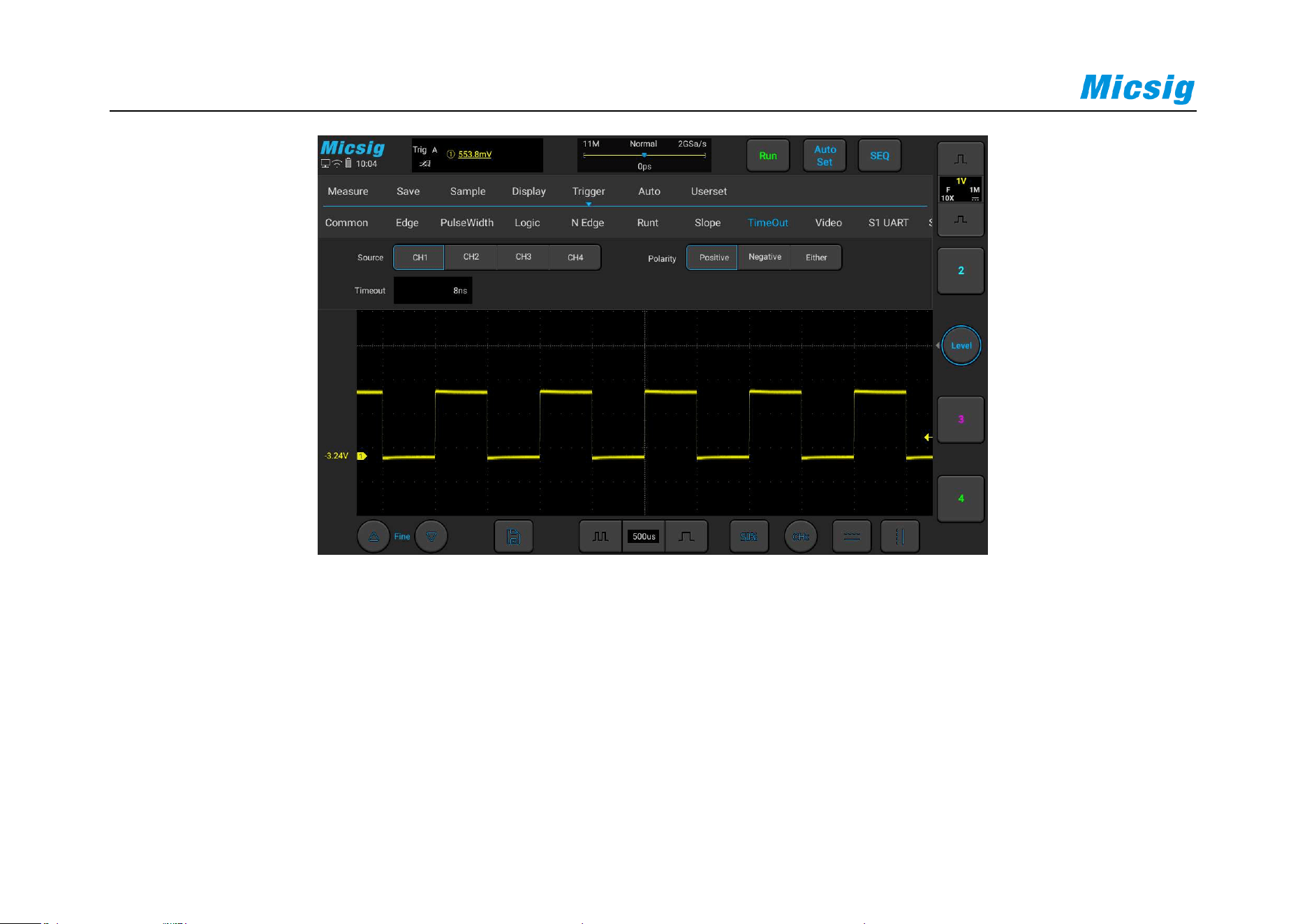This screenshot has width=1307, height=924.
Task: Click the Auto Set button
Action: pyautogui.click(x=825, y=156)
